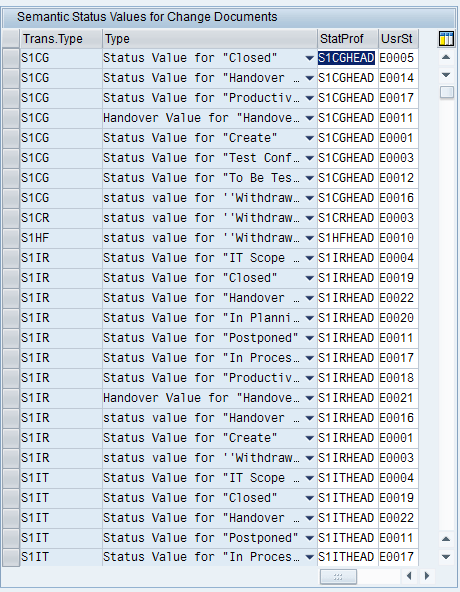Click the scroll down arrow below top up arrow
Image resolution: width=460 pixels, height=592 pixels.
click(x=446, y=75)
